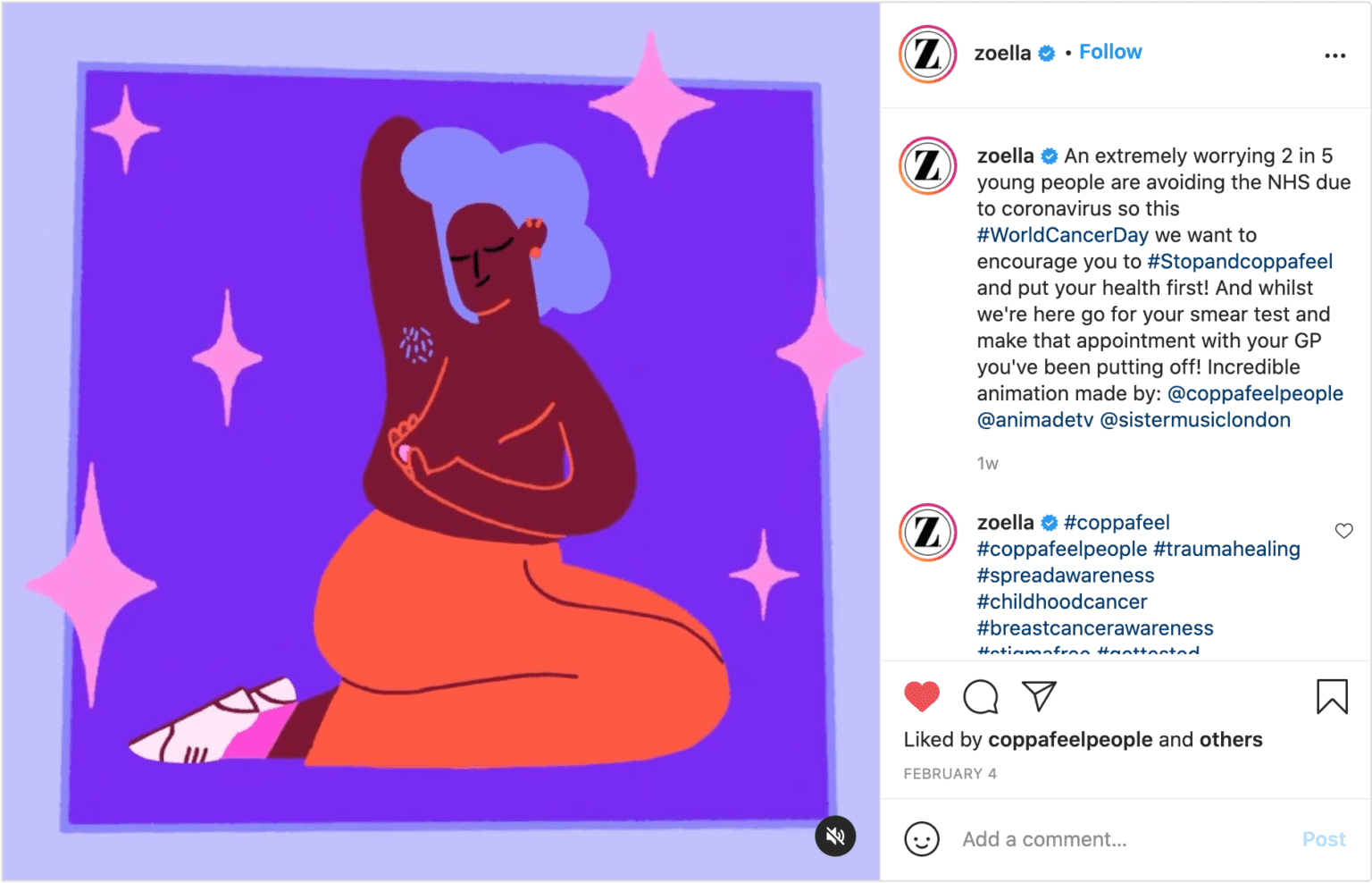Visit @coppafeelpeople profile mention

[1255, 394]
